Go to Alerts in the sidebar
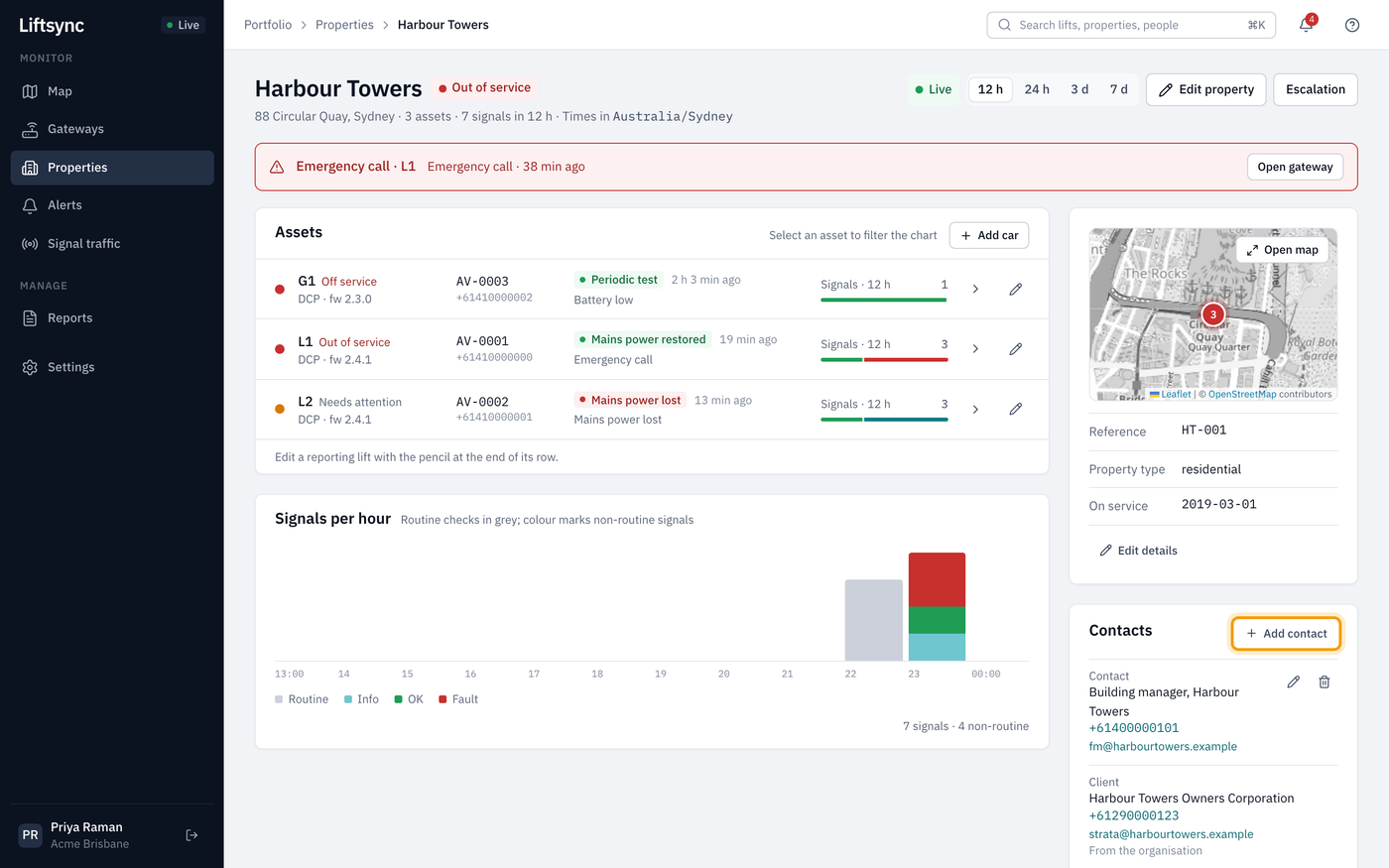Image resolution: width=1389 pixels, height=868 pixels. point(112,205)
